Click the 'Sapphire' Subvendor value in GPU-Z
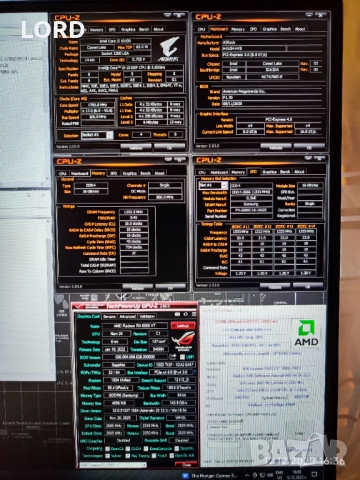This screenshot has height=480, width=360. 118,365
